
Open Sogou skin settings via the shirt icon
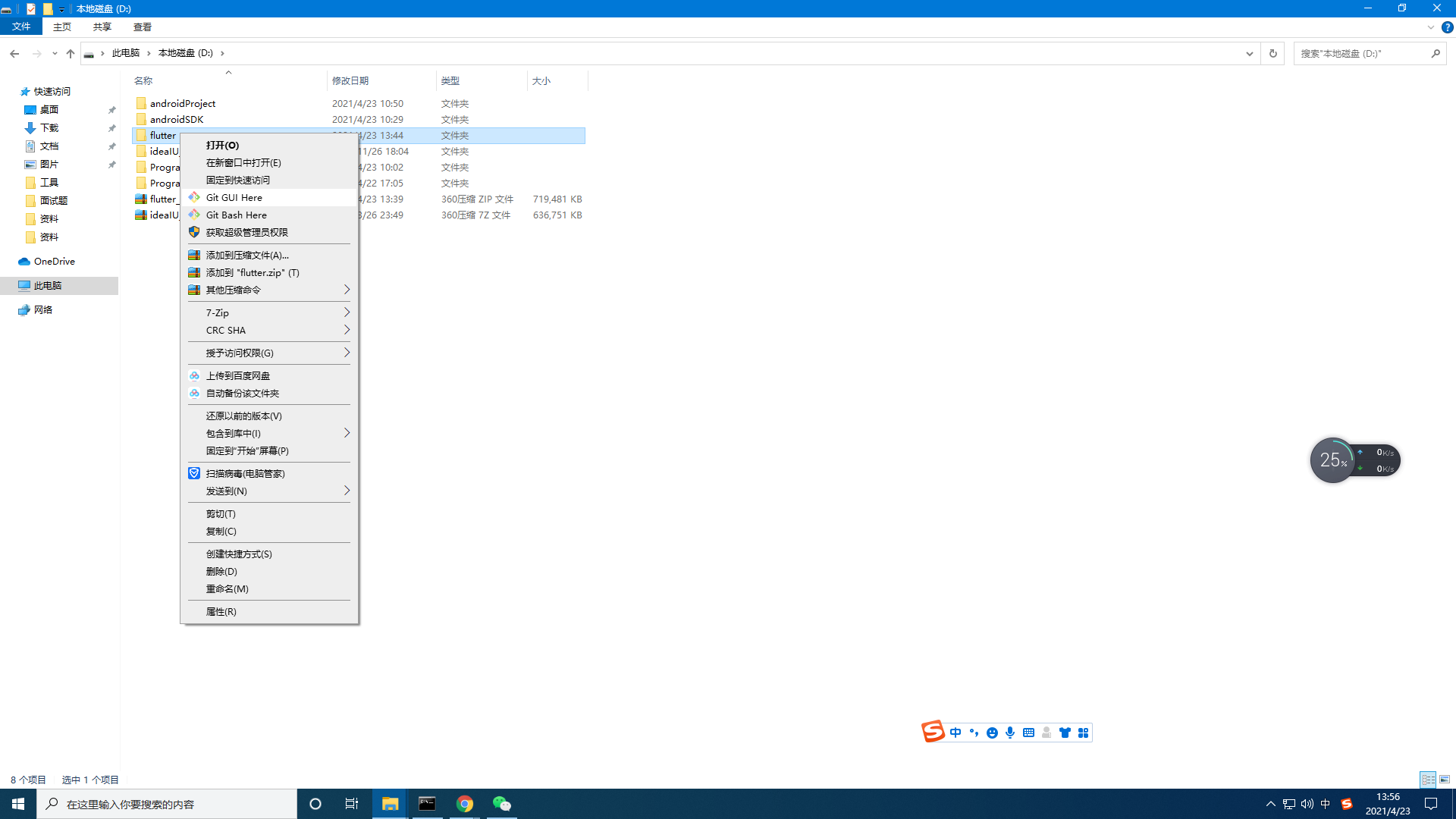(x=1065, y=733)
